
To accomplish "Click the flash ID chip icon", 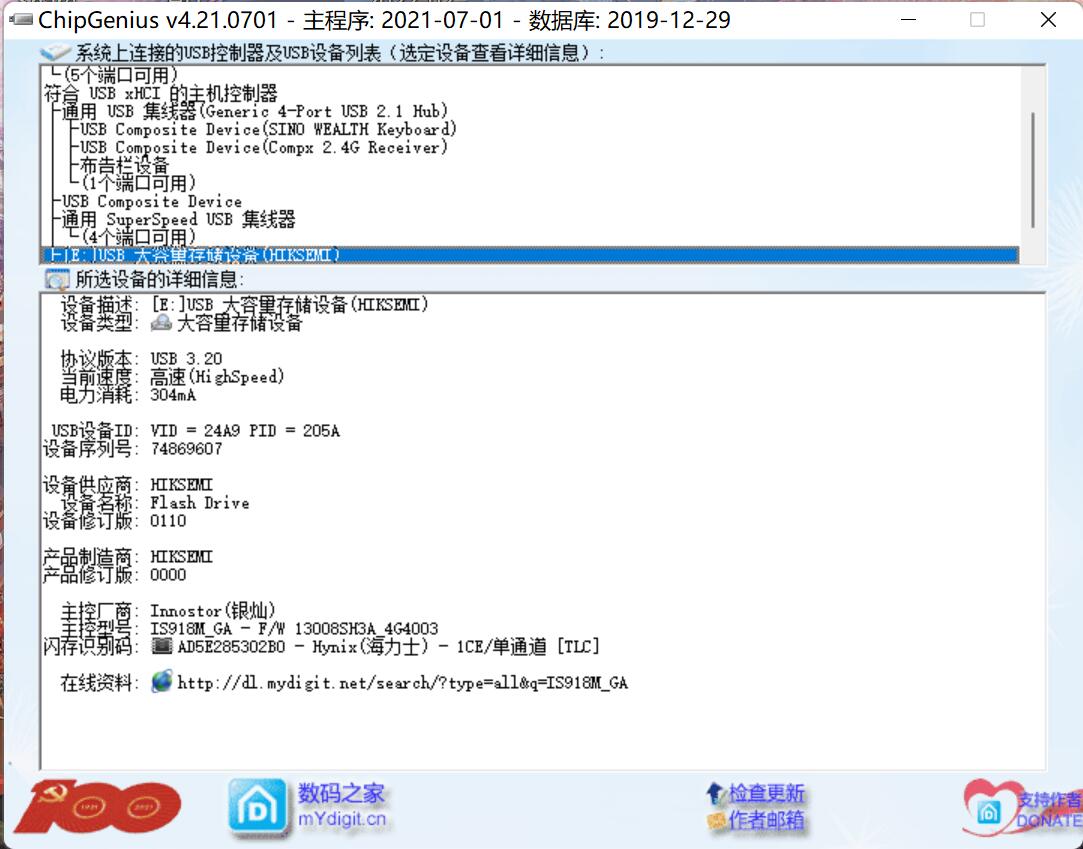I will tap(162, 647).
